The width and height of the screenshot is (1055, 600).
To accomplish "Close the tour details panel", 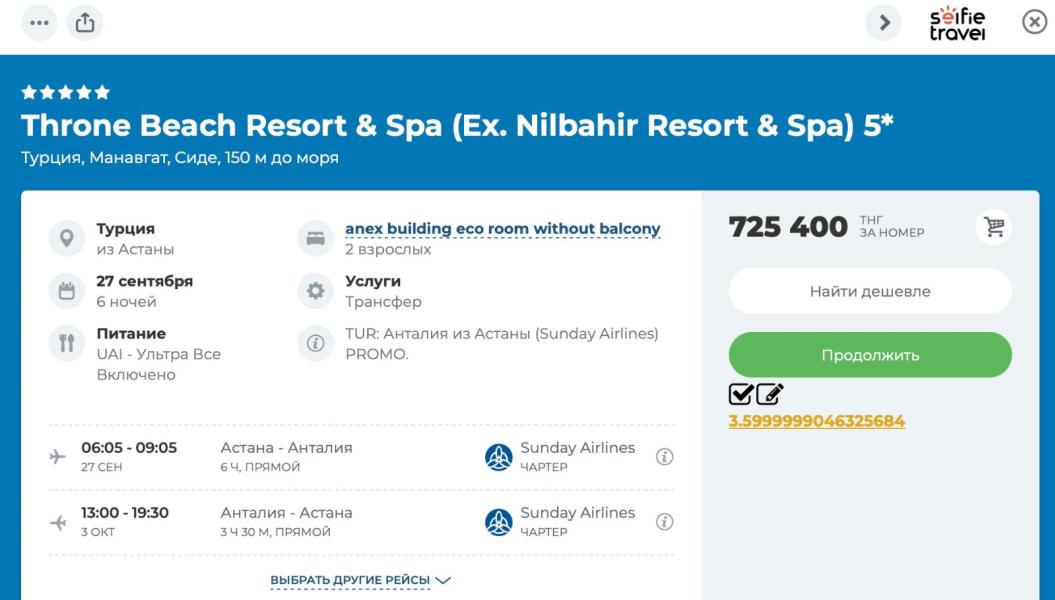I will pyautogui.click(x=1034, y=22).
